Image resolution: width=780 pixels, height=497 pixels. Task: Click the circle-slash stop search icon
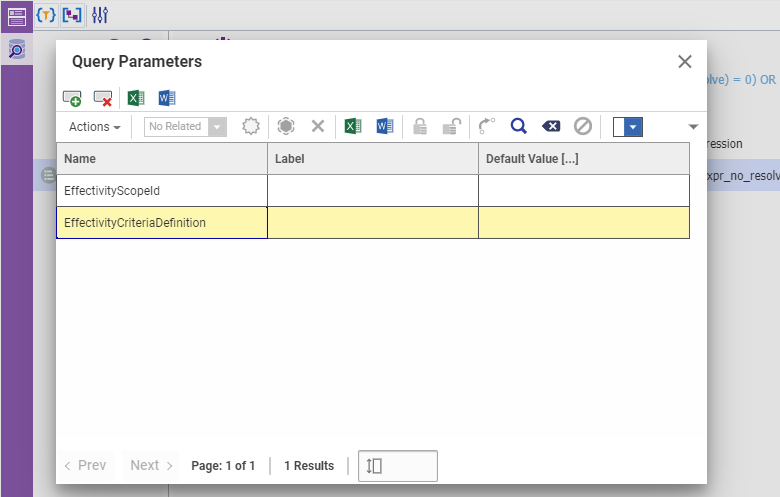tap(583, 126)
